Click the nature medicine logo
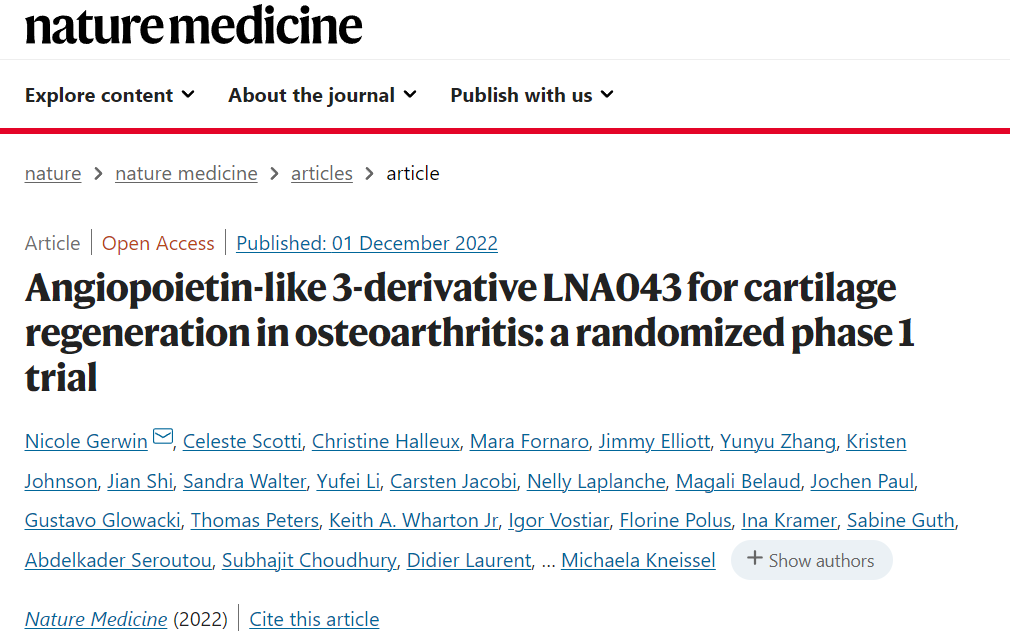Image resolution: width=1010 pixels, height=643 pixels. 193,26
